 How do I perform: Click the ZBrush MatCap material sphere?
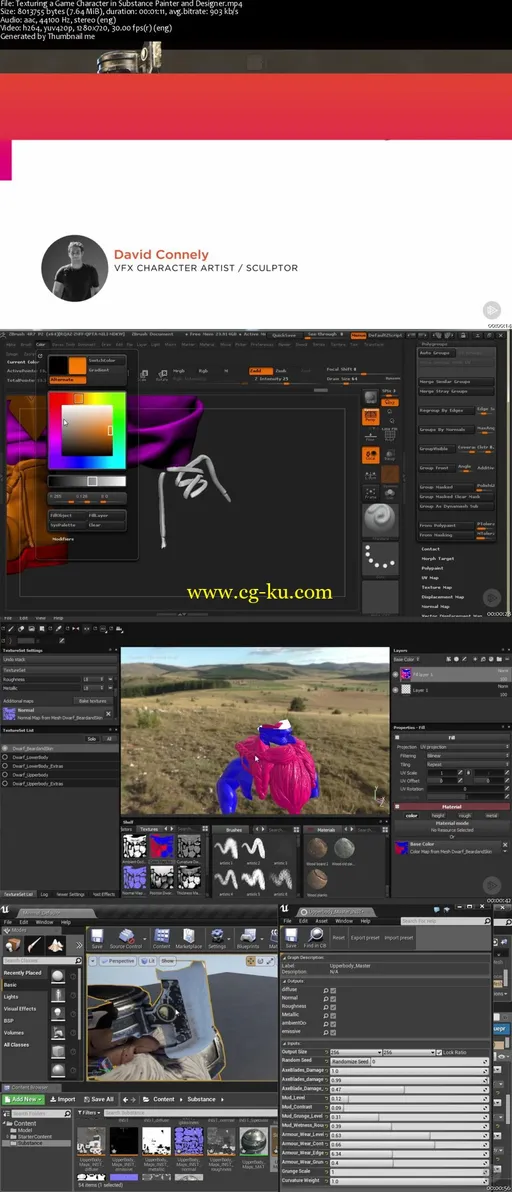pyautogui.click(x=380, y=520)
